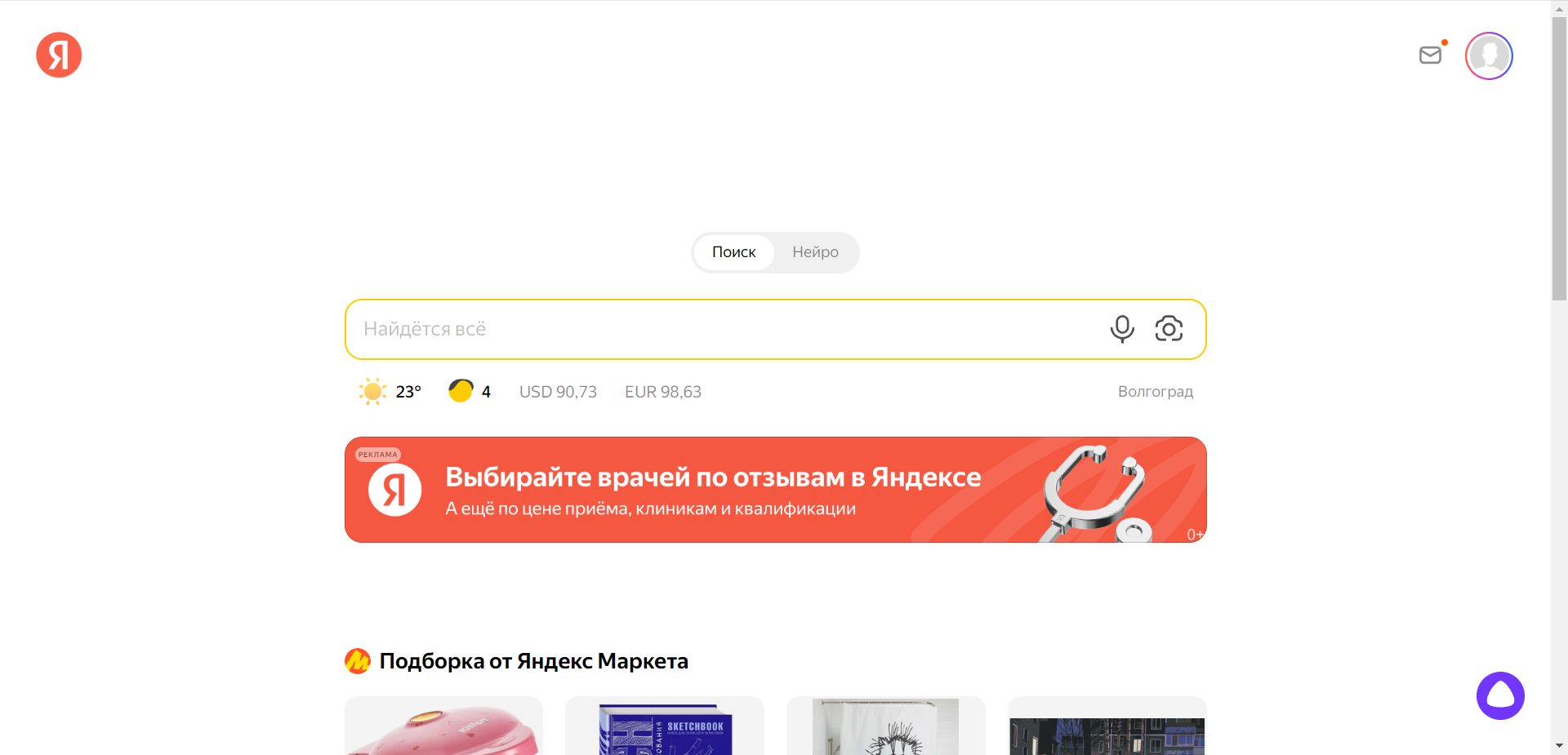Click the moon phase icon showing 4

point(461,391)
